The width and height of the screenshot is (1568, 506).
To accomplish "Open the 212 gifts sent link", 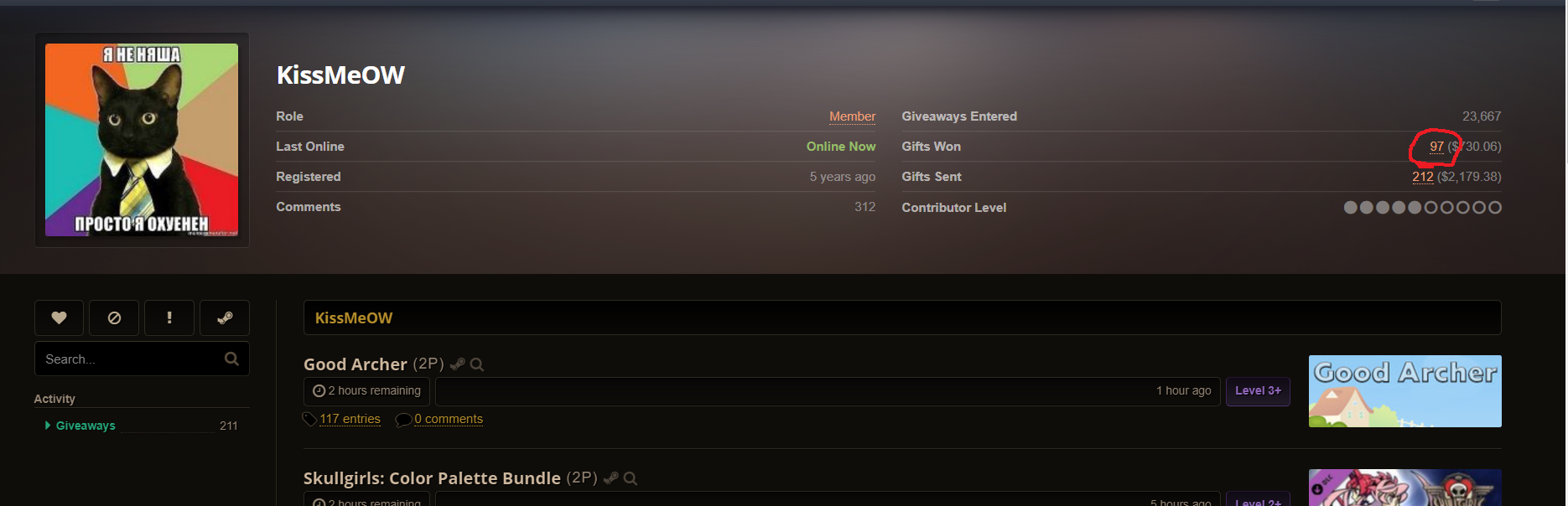I will pos(1422,177).
